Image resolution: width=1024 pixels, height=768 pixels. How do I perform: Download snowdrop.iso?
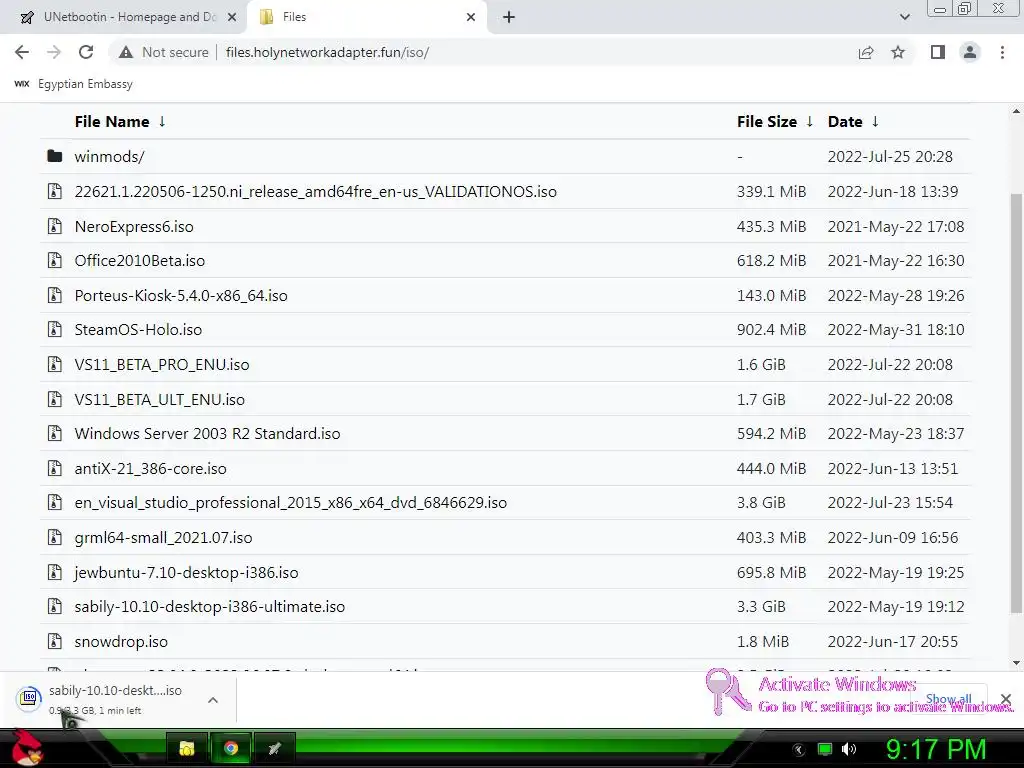121,641
